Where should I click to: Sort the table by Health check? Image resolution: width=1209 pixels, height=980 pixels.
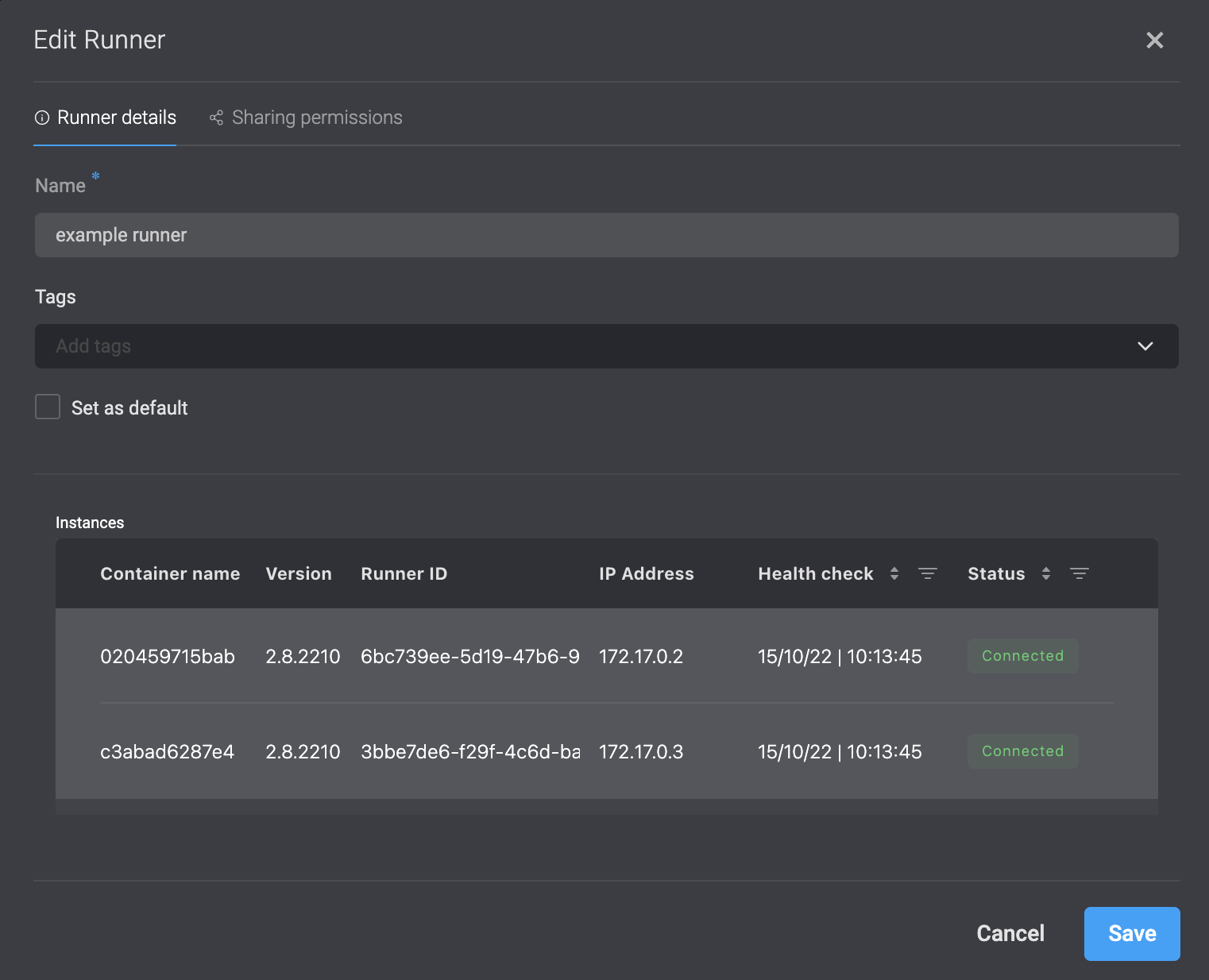pyautogui.click(x=894, y=573)
